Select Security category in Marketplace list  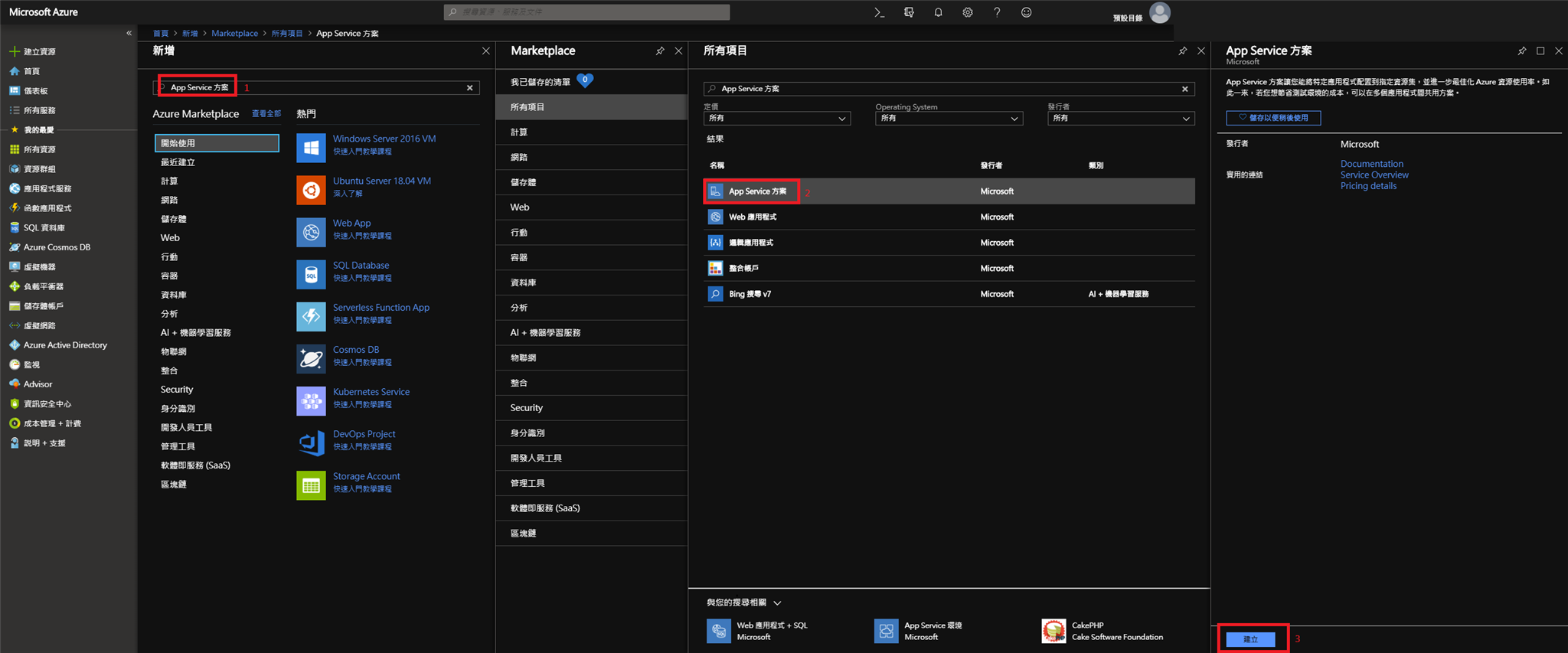(x=527, y=408)
